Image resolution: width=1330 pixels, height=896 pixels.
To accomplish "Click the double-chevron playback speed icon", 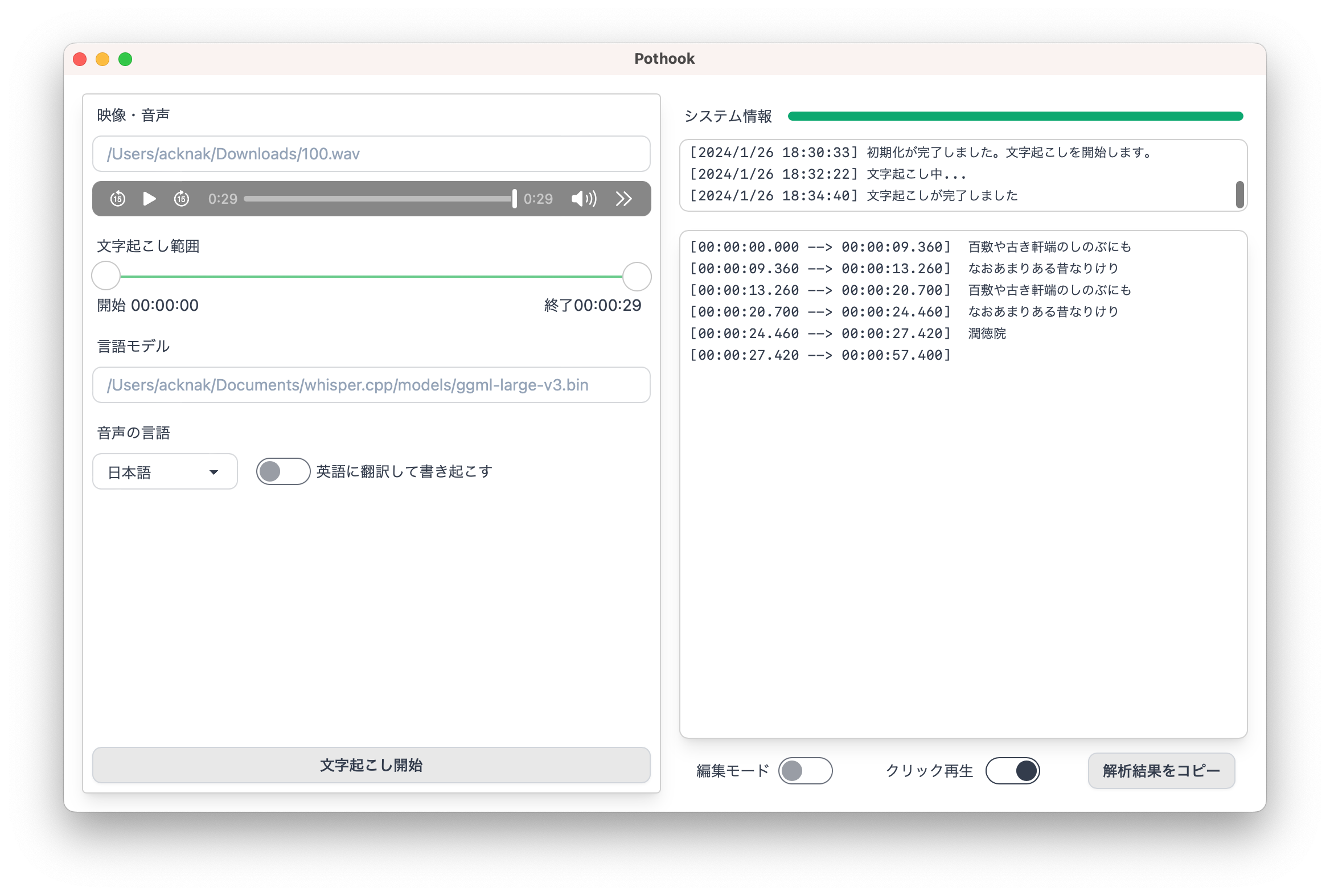I will tap(623, 199).
